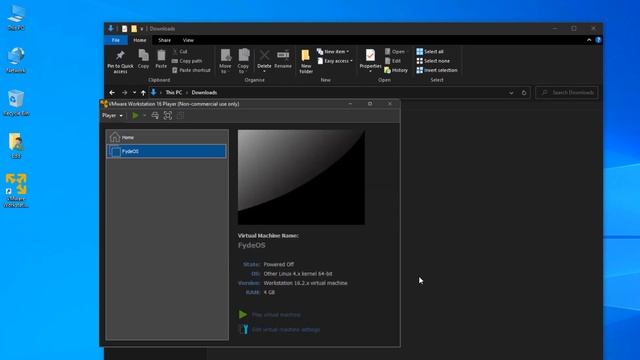Click the Copy ribbon icon in Clipboard group

[143, 59]
